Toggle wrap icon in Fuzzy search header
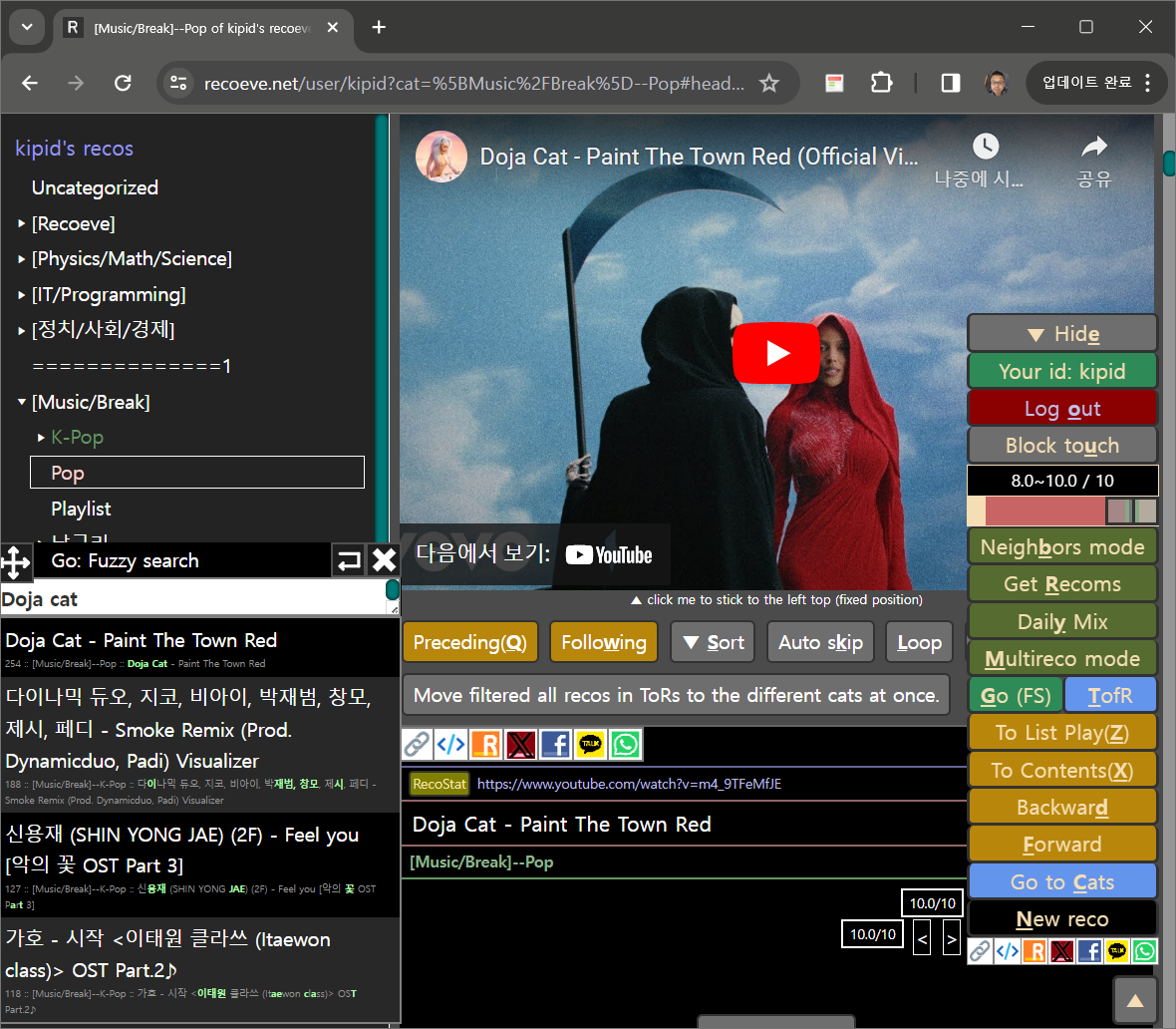The height and width of the screenshot is (1029, 1176). (349, 560)
